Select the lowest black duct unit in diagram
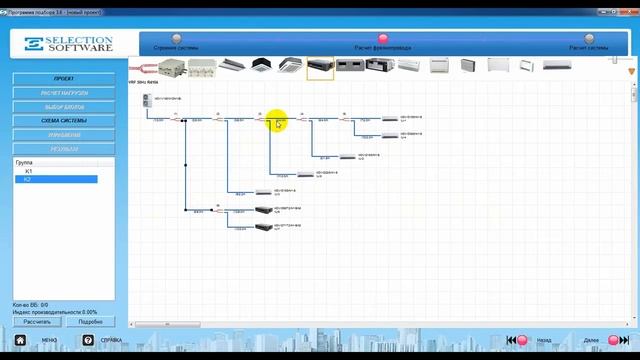Image resolution: width=640 pixels, height=360 pixels. click(x=264, y=227)
